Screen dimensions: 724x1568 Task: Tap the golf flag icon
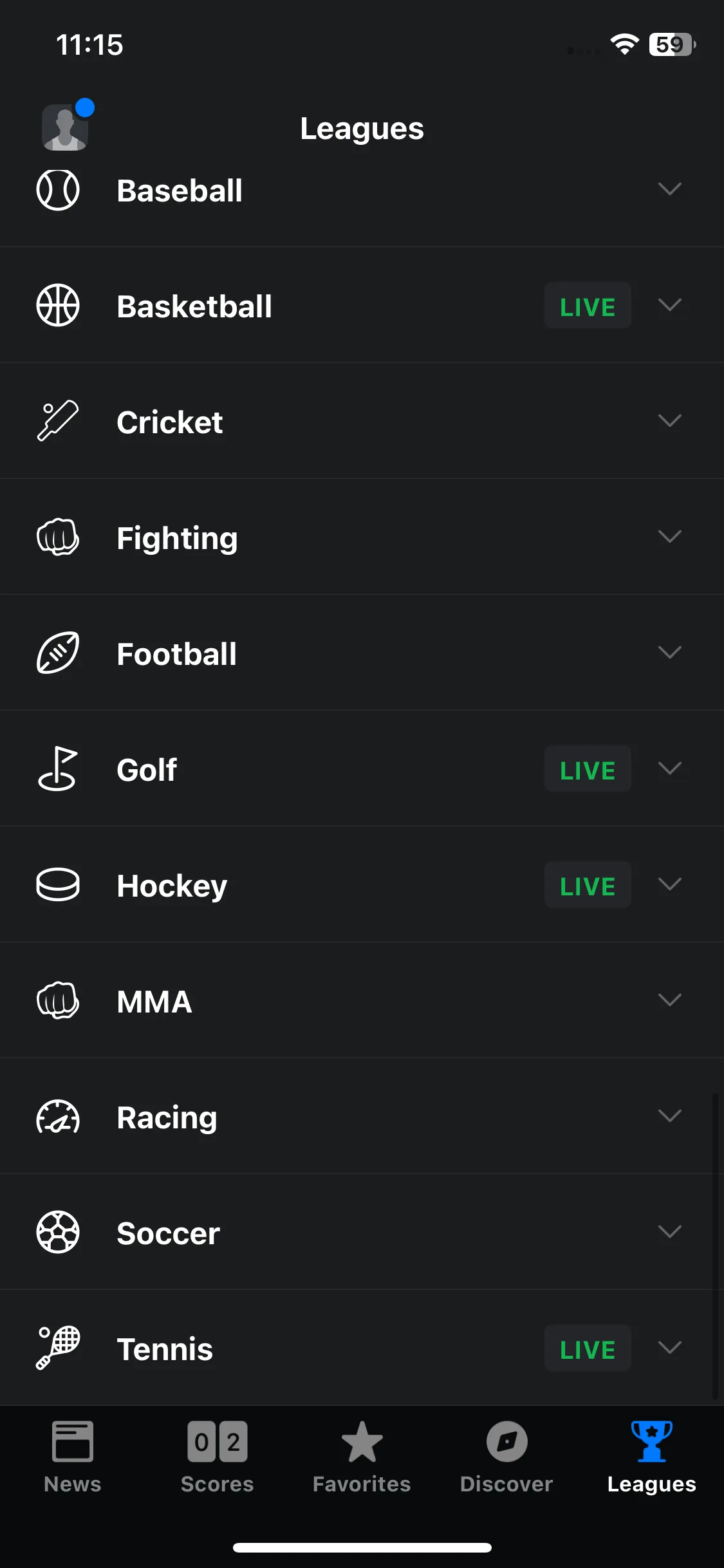(58, 769)
